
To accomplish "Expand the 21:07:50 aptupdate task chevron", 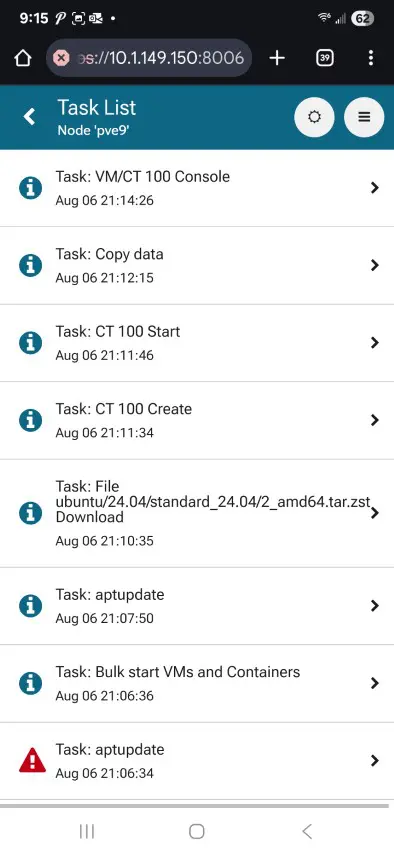I will click(374, 606).
